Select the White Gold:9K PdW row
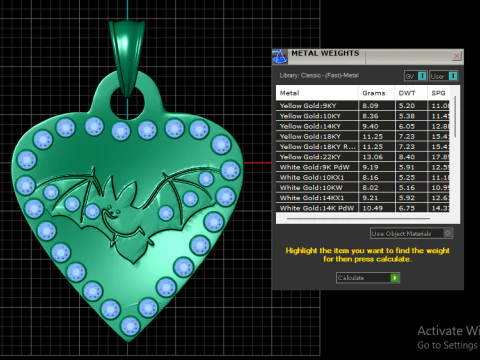480x360 pixels. click(x=363, y=167)
